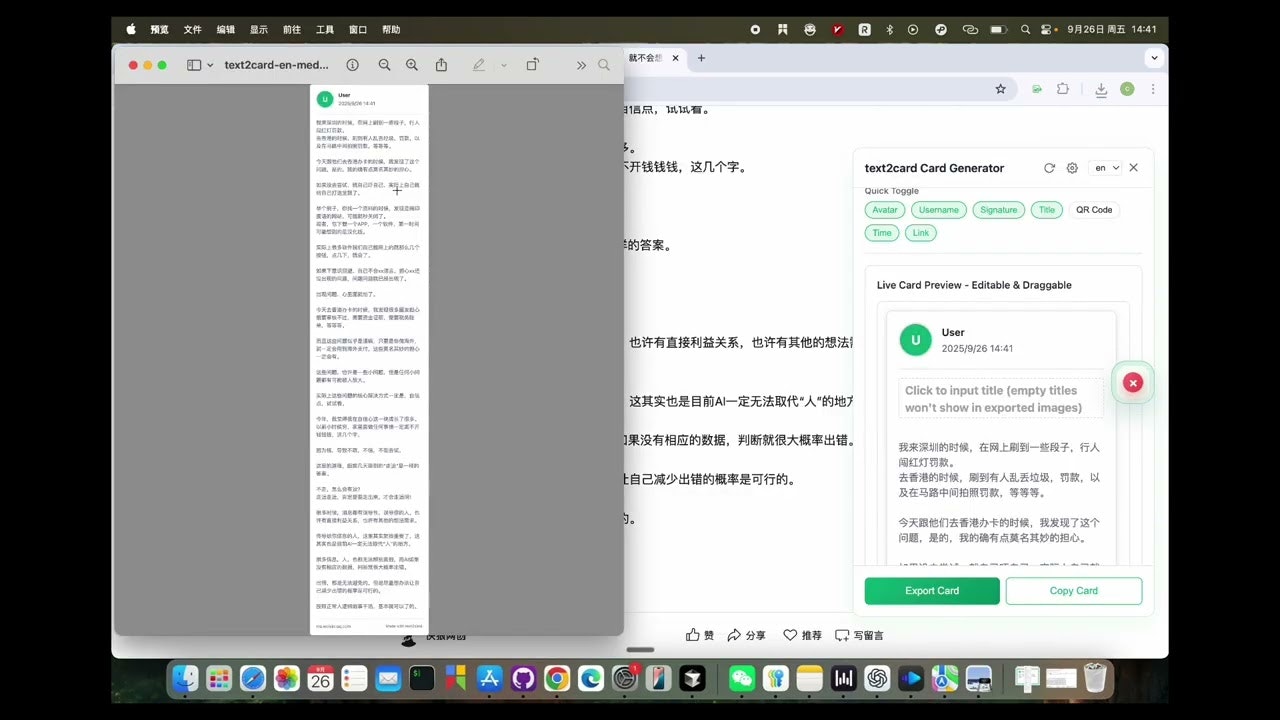Open a new Chrome tab
The width and height of the screenshot is (1280, 720).
click(701, 58)
